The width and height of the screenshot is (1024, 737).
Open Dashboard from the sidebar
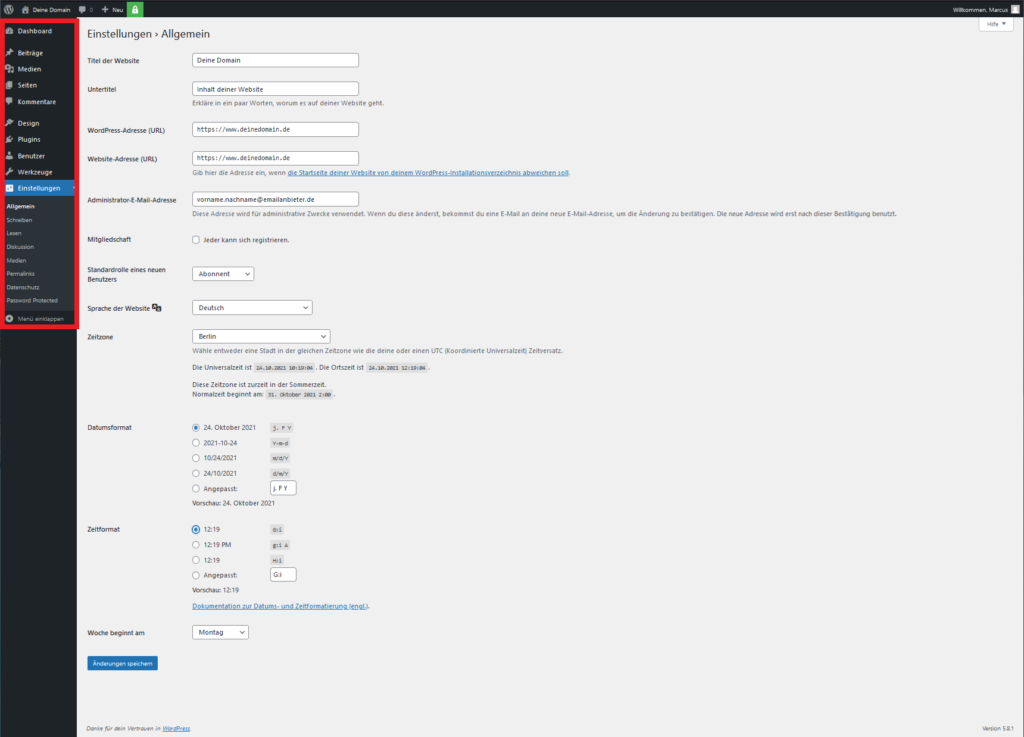click(x=37, y=31)
